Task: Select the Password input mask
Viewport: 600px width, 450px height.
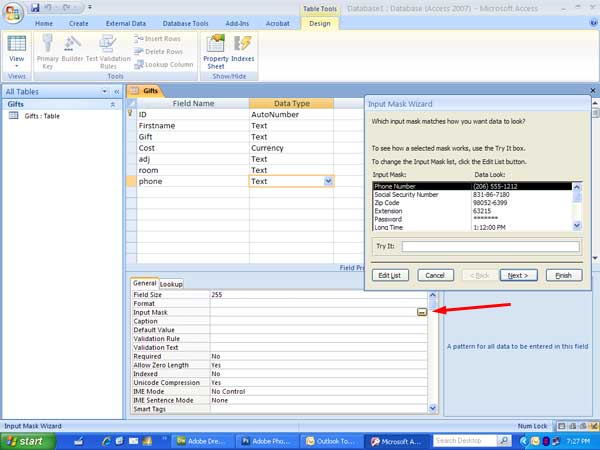Action: click(x=473, y=219)
